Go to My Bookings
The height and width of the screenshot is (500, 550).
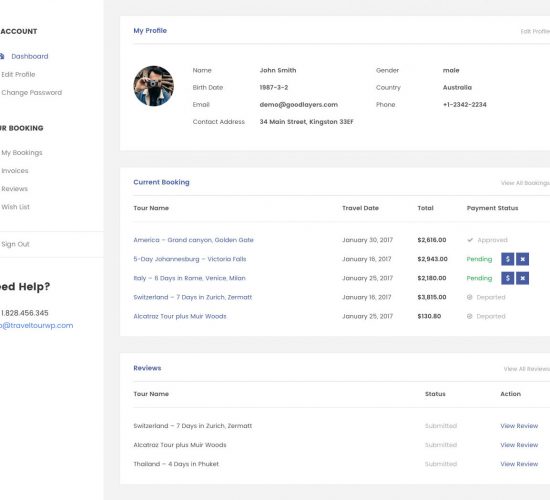22,153
